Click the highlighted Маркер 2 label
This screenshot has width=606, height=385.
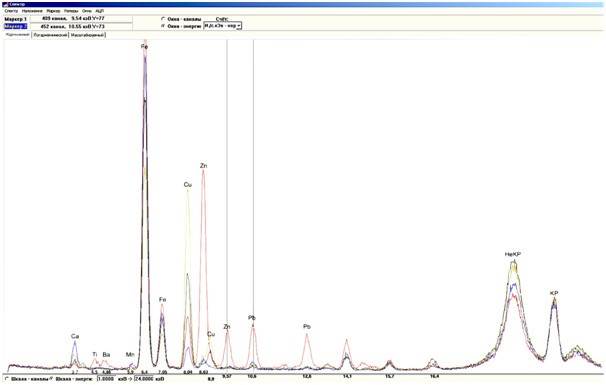tap(16, 26)
